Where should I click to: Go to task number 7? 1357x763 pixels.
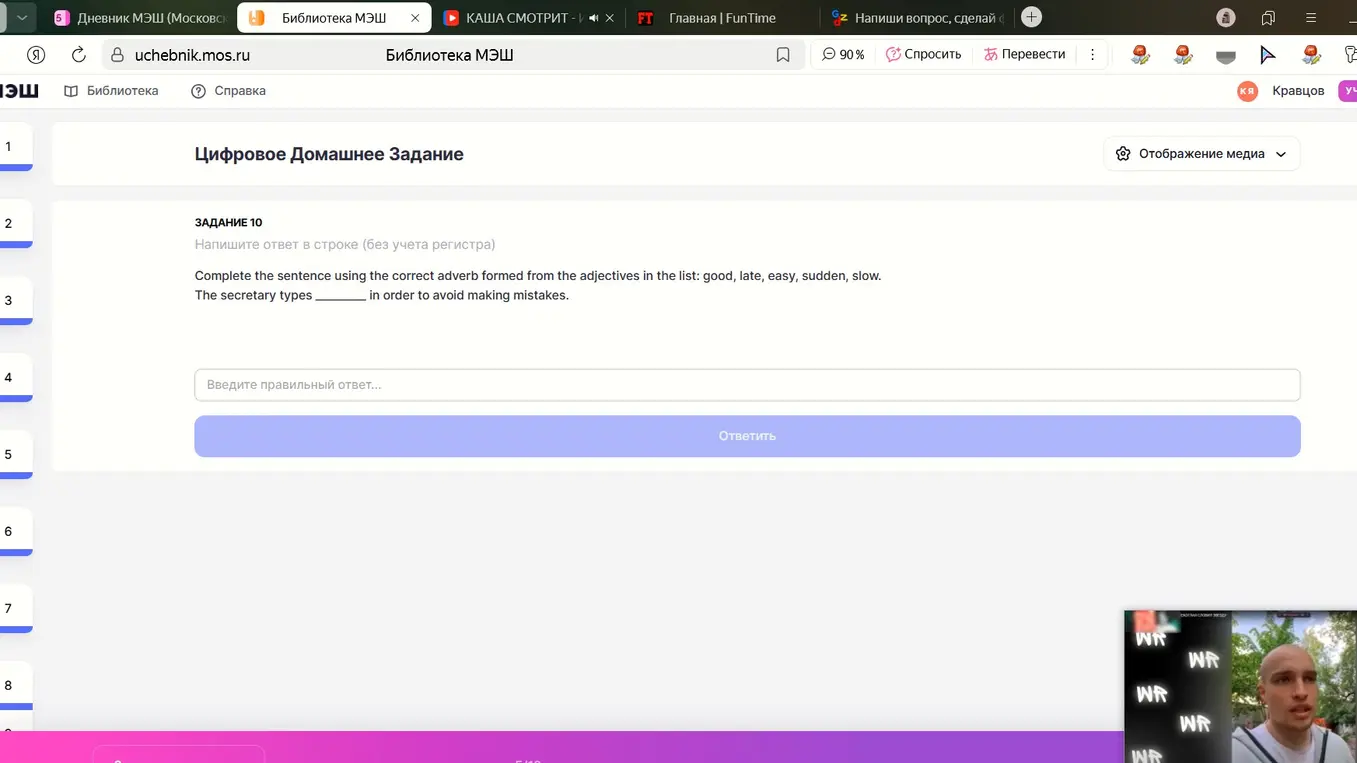coord(14,609)
